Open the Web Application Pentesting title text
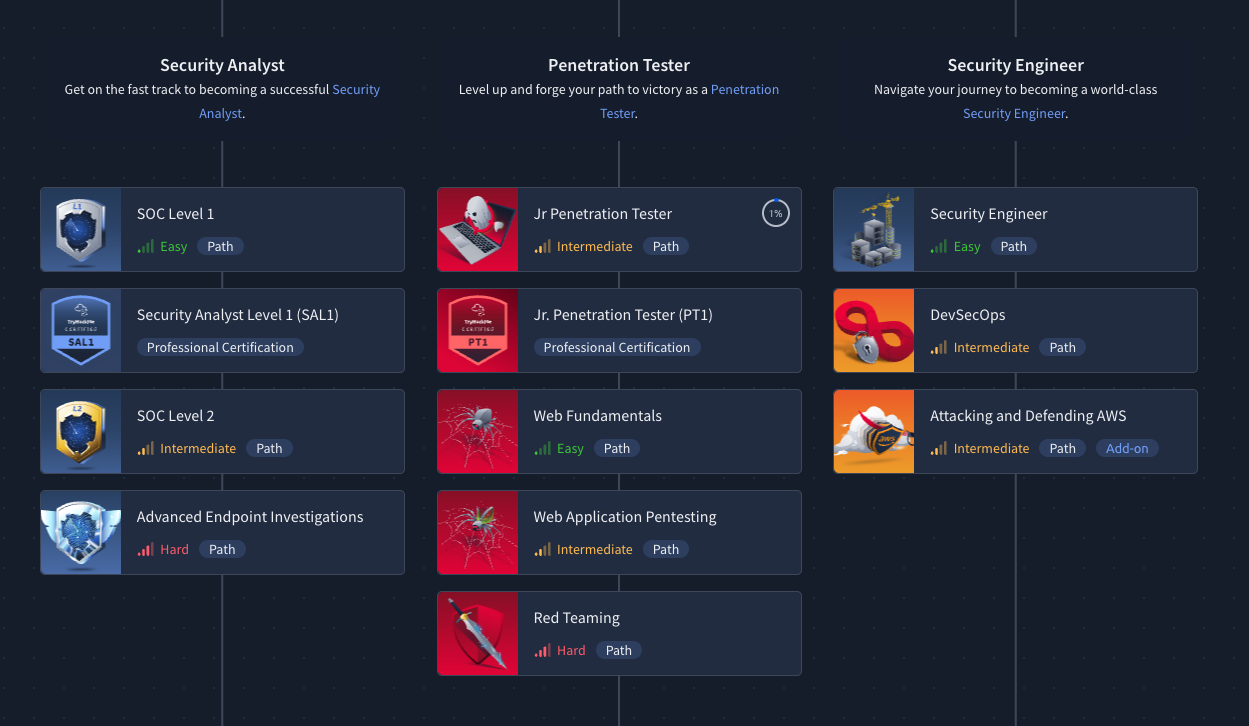 [x=625, y=517]
